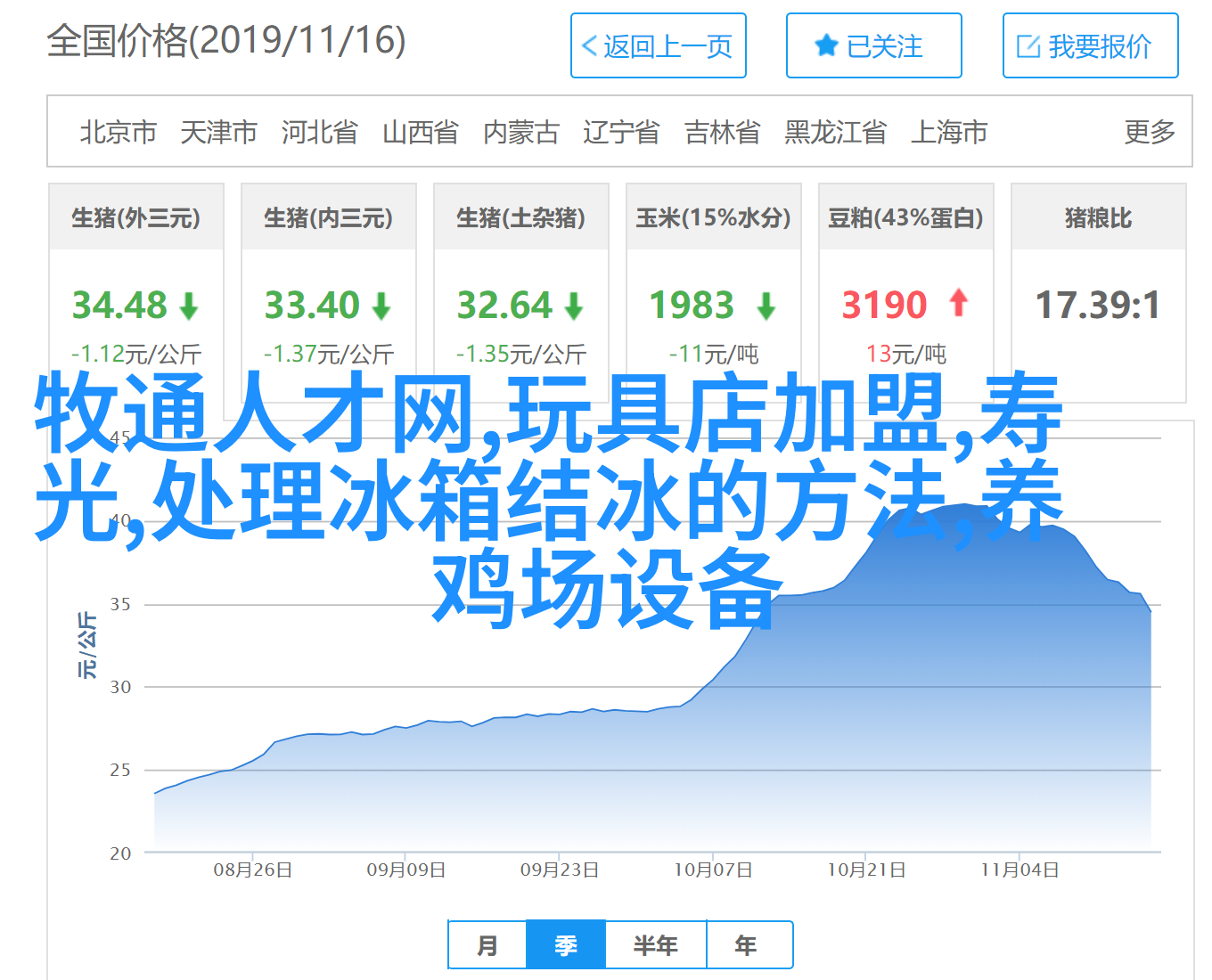The width and height of the screenshot is (1212, 980).
Task: Click green down arrow beside 33.40
Action: 381,306
